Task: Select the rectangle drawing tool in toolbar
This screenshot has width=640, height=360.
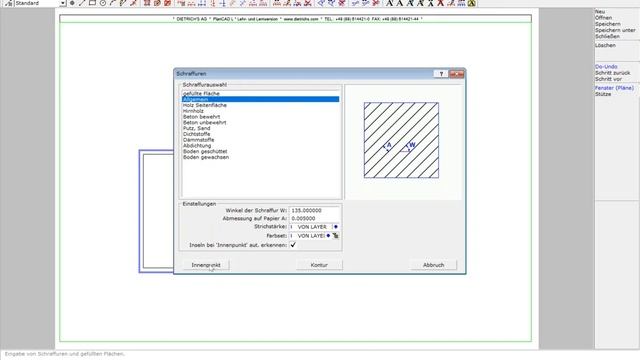Action: coord(92,3)
